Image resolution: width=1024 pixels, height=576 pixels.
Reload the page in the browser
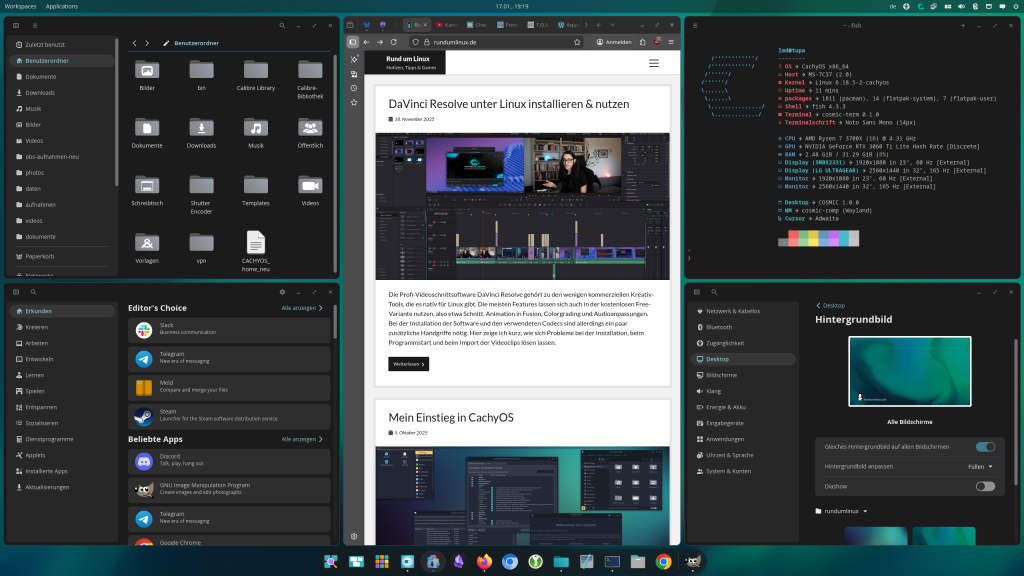pos(394,42)
